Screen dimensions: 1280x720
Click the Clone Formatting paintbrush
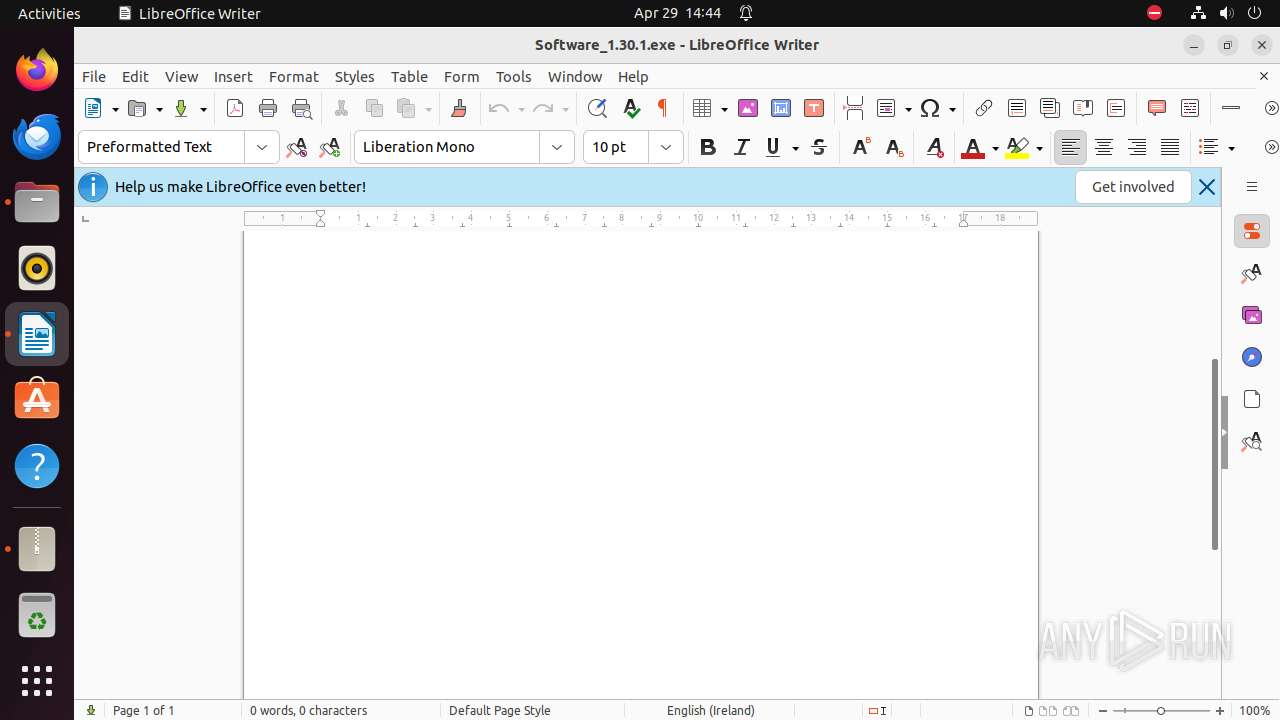pyautogui.click(x=459, y=109)
